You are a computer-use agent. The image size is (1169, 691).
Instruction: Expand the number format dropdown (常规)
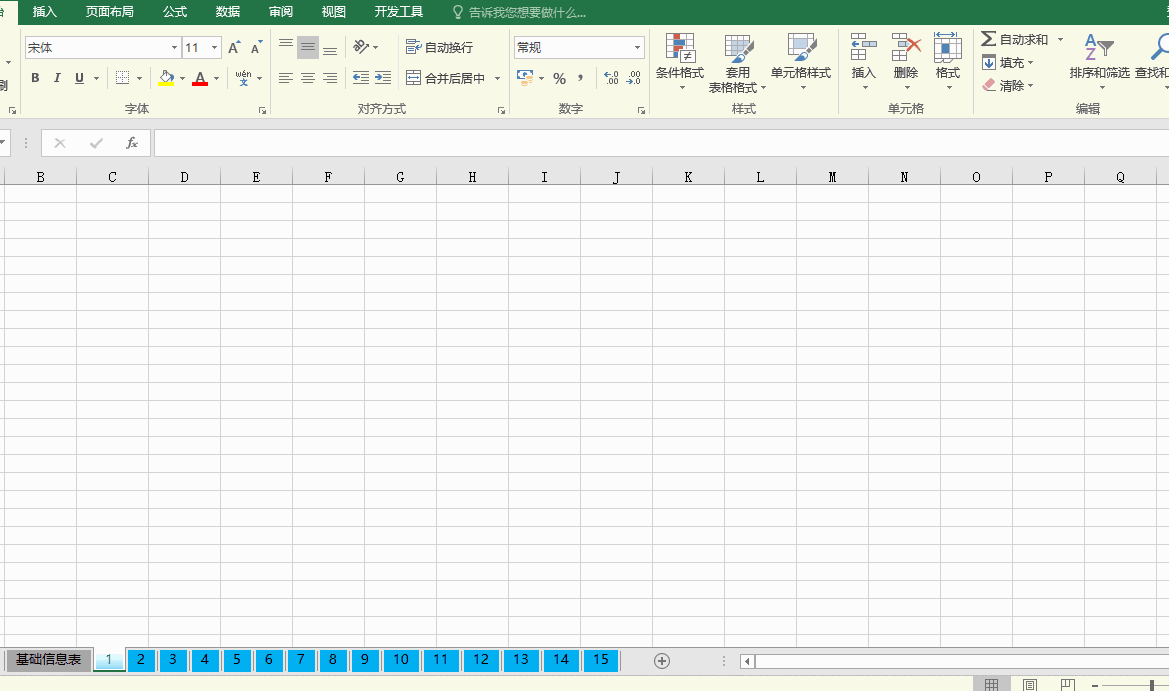click(637, 47)
